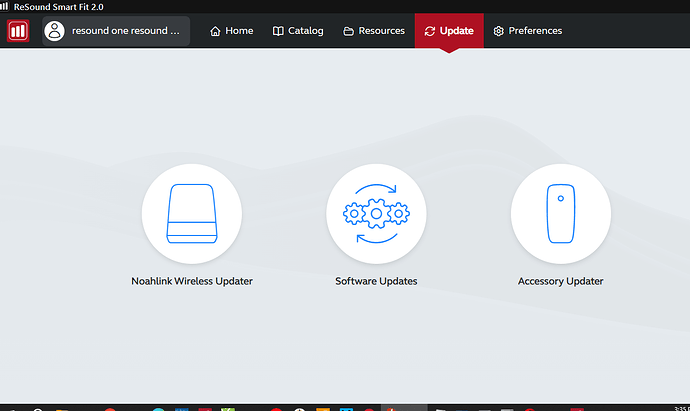
Task: Switch to the Resources tab
Action: (x=374, y=31)
